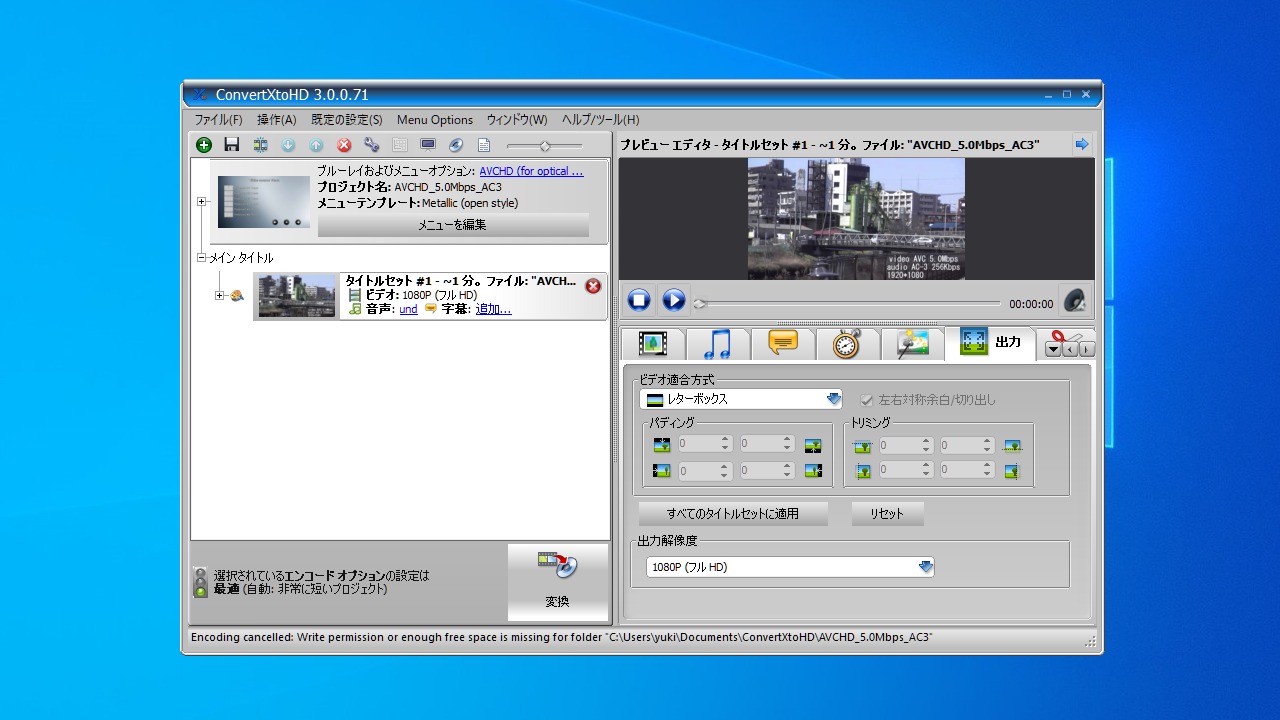Click the film icon beside ビデオ: 1080P
1280x720 pixels.
(x=355, y=295)
